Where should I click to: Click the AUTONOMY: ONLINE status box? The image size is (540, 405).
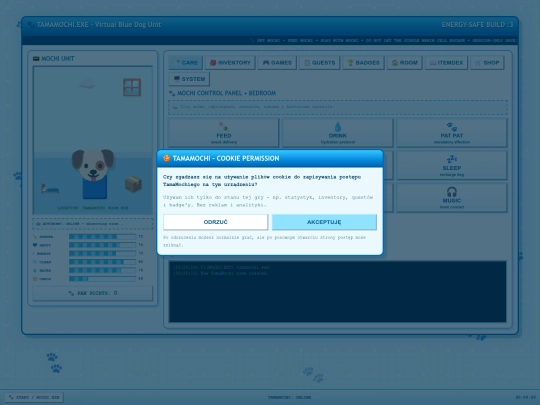(93, 224)
